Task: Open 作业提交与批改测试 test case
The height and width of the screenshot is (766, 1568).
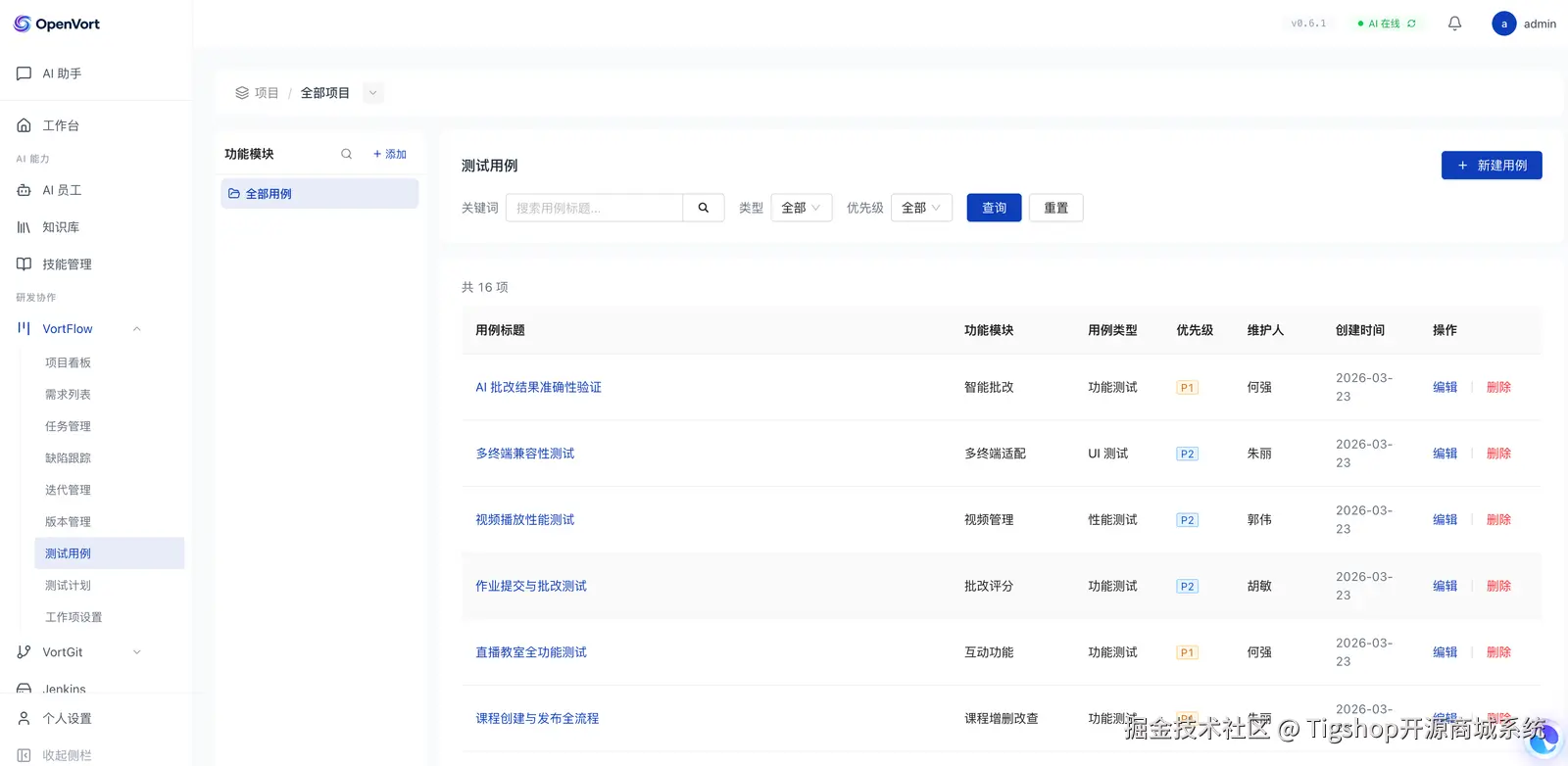Action: 531,587
